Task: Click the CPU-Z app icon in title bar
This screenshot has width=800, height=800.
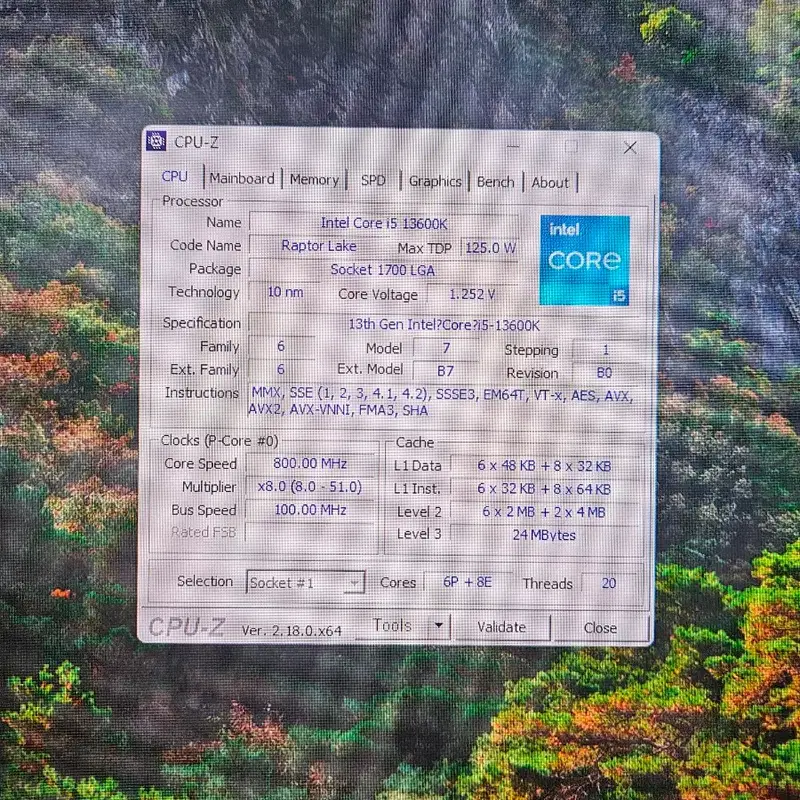Action: (156, 141)
